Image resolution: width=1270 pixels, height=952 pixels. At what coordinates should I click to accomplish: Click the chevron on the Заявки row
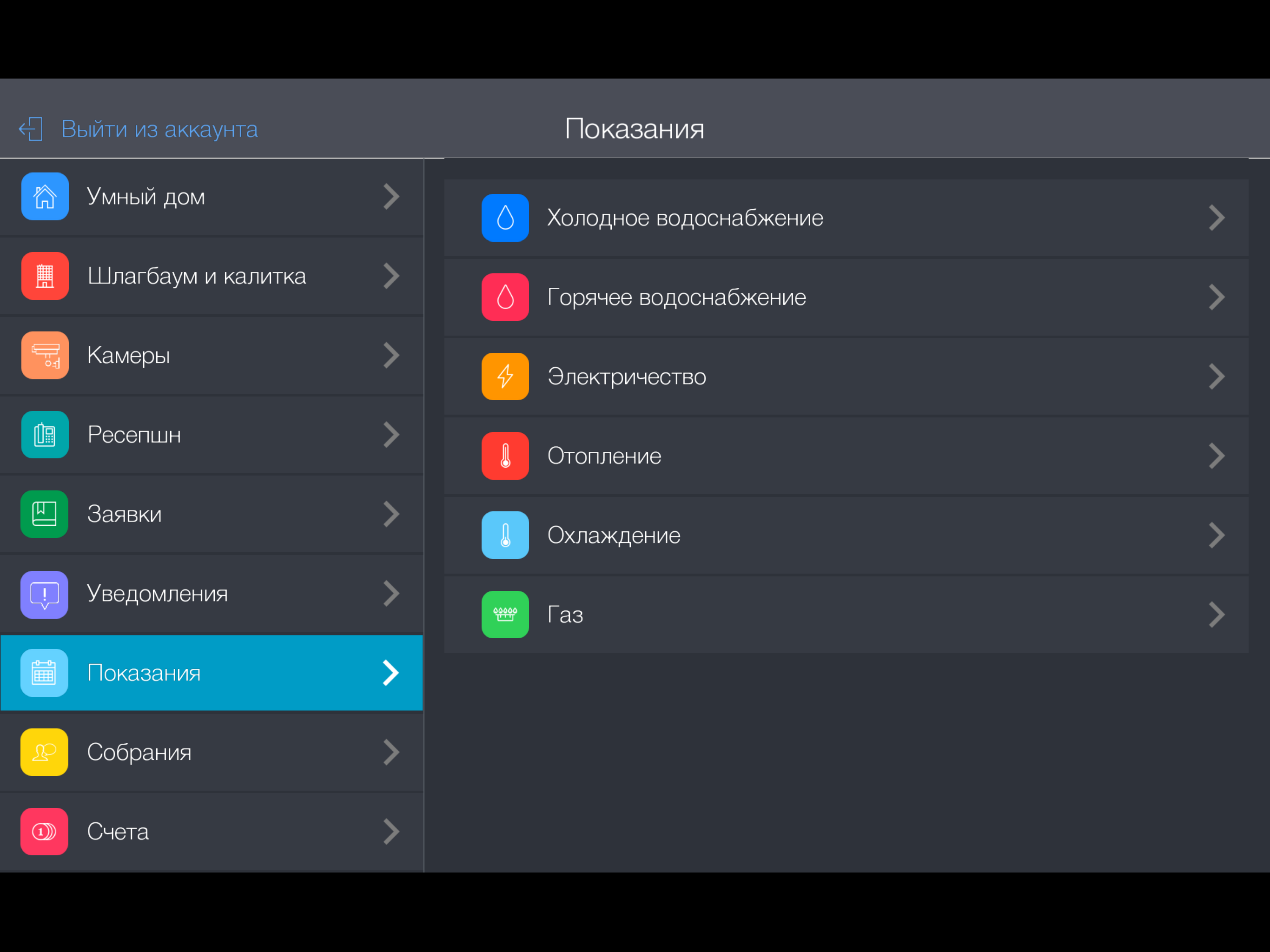pos(391,514)
